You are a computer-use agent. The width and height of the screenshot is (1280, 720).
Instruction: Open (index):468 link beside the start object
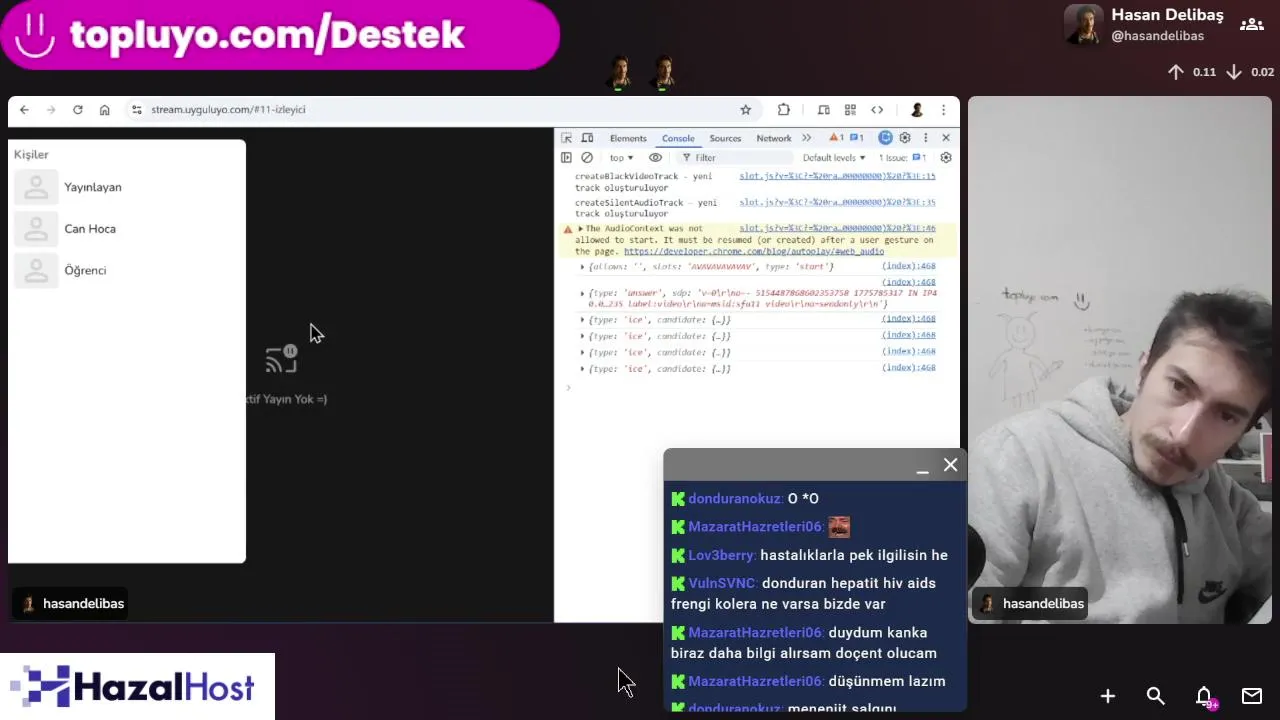(908, 266)
